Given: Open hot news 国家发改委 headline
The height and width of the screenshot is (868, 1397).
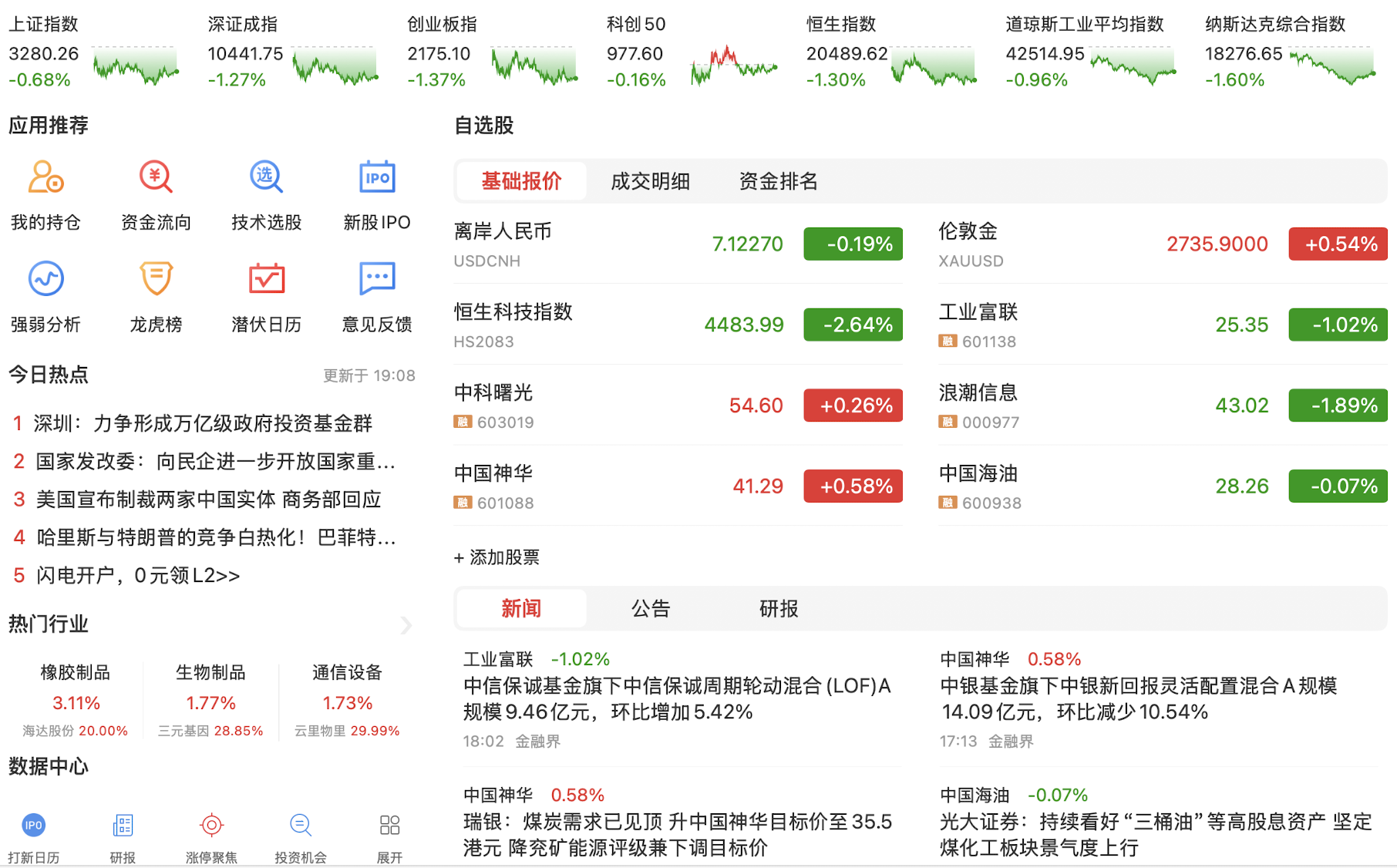Looking at the screenshot, I should 215,462.
